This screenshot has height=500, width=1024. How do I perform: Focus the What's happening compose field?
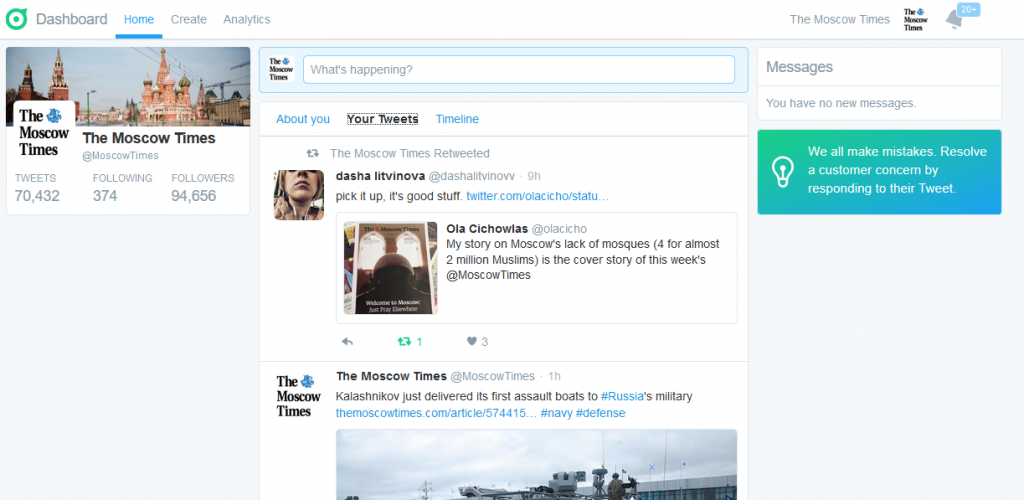coord(519,69)
